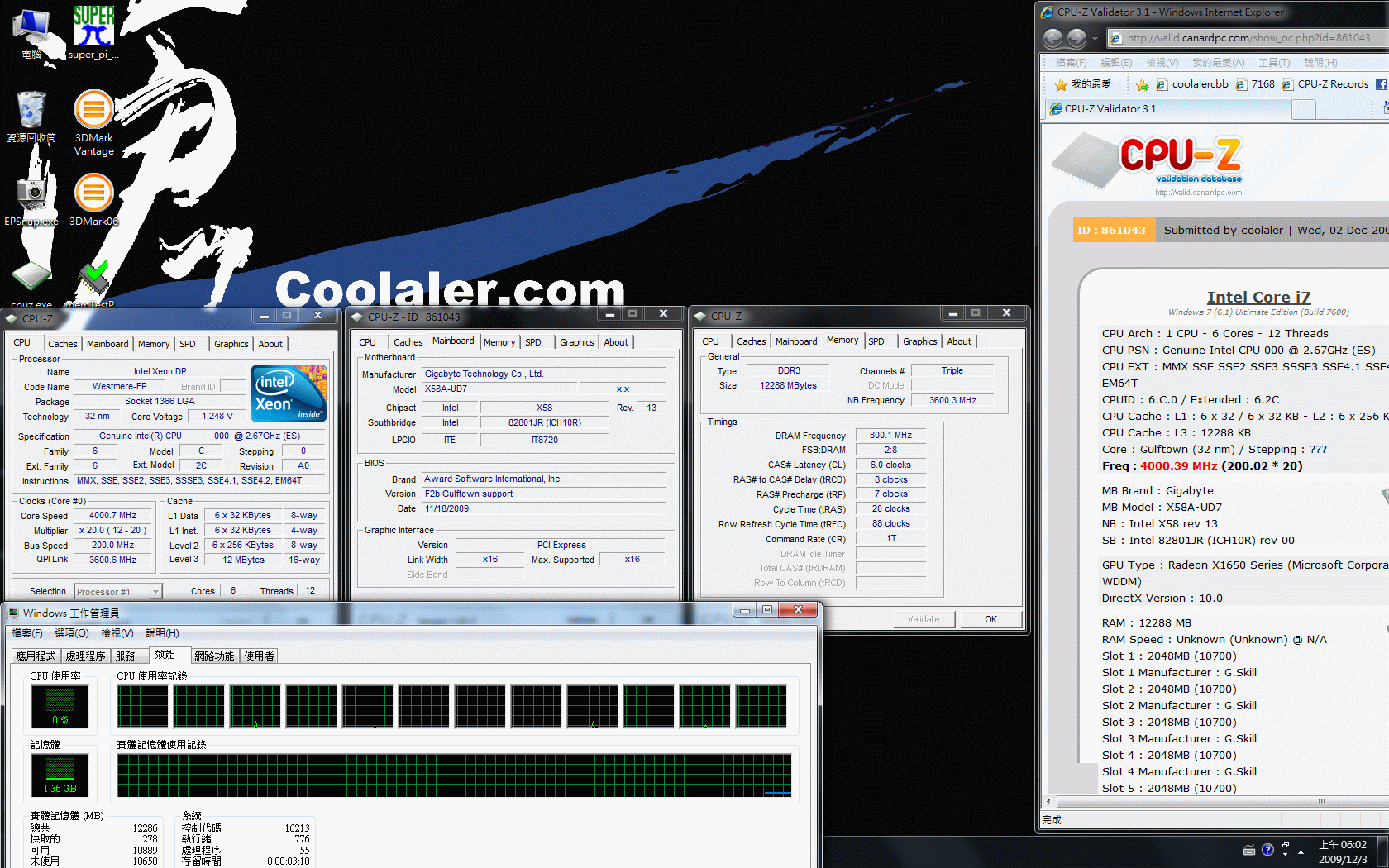Open the SPD tab in the left CPU-Z window
Viewport: 1389px width, 868px height.
[188, 344]
